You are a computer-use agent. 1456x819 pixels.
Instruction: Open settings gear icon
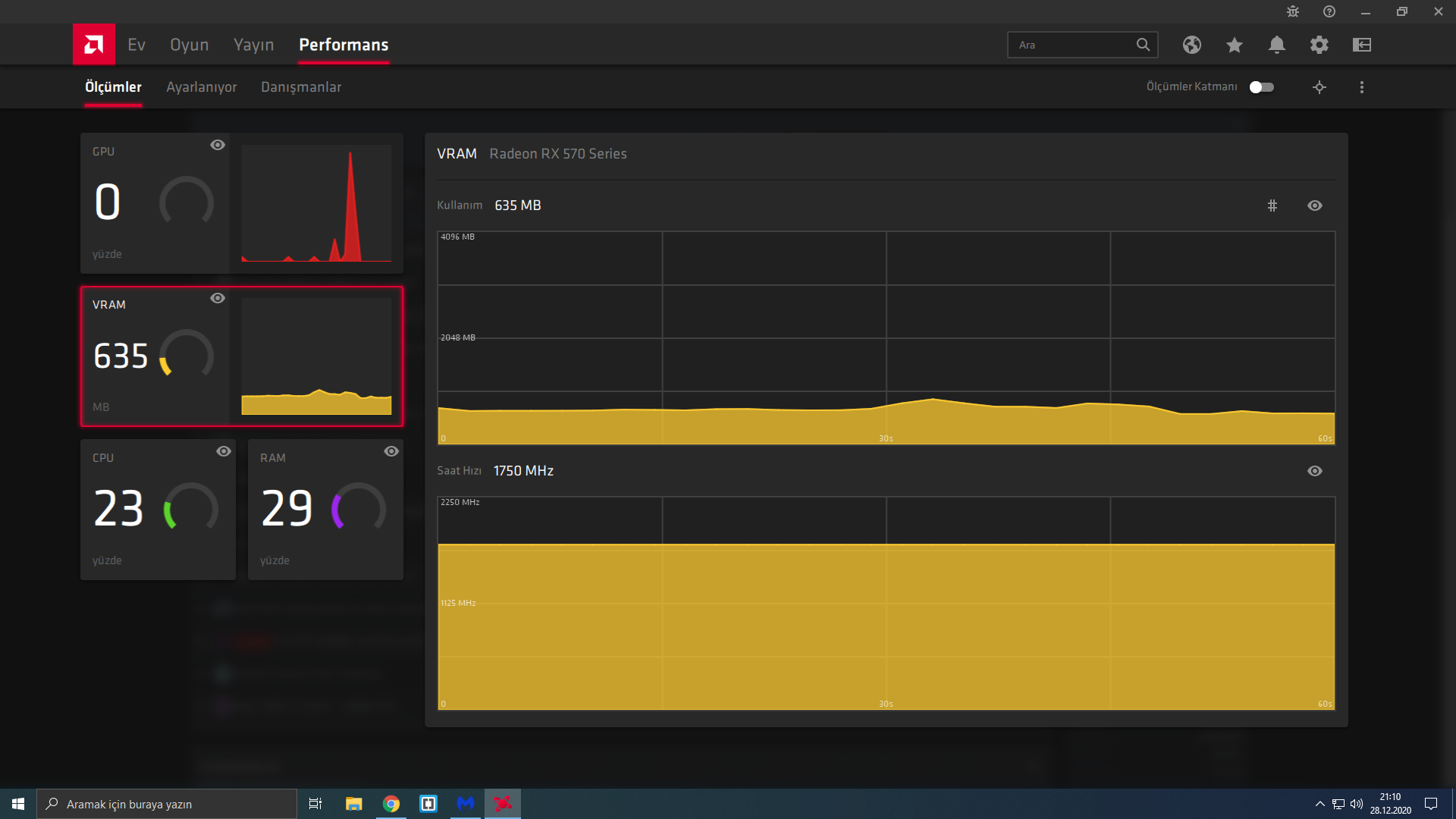pos(1319,45)
